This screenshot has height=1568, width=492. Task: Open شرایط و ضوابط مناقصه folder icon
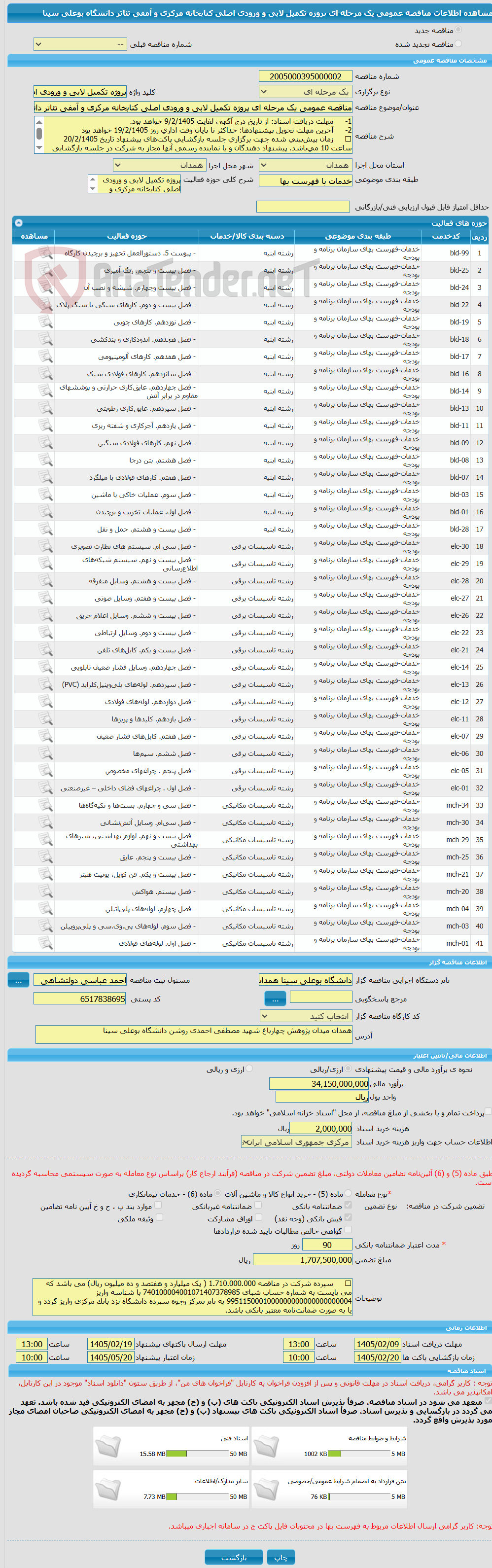[x=266, y=1446]
